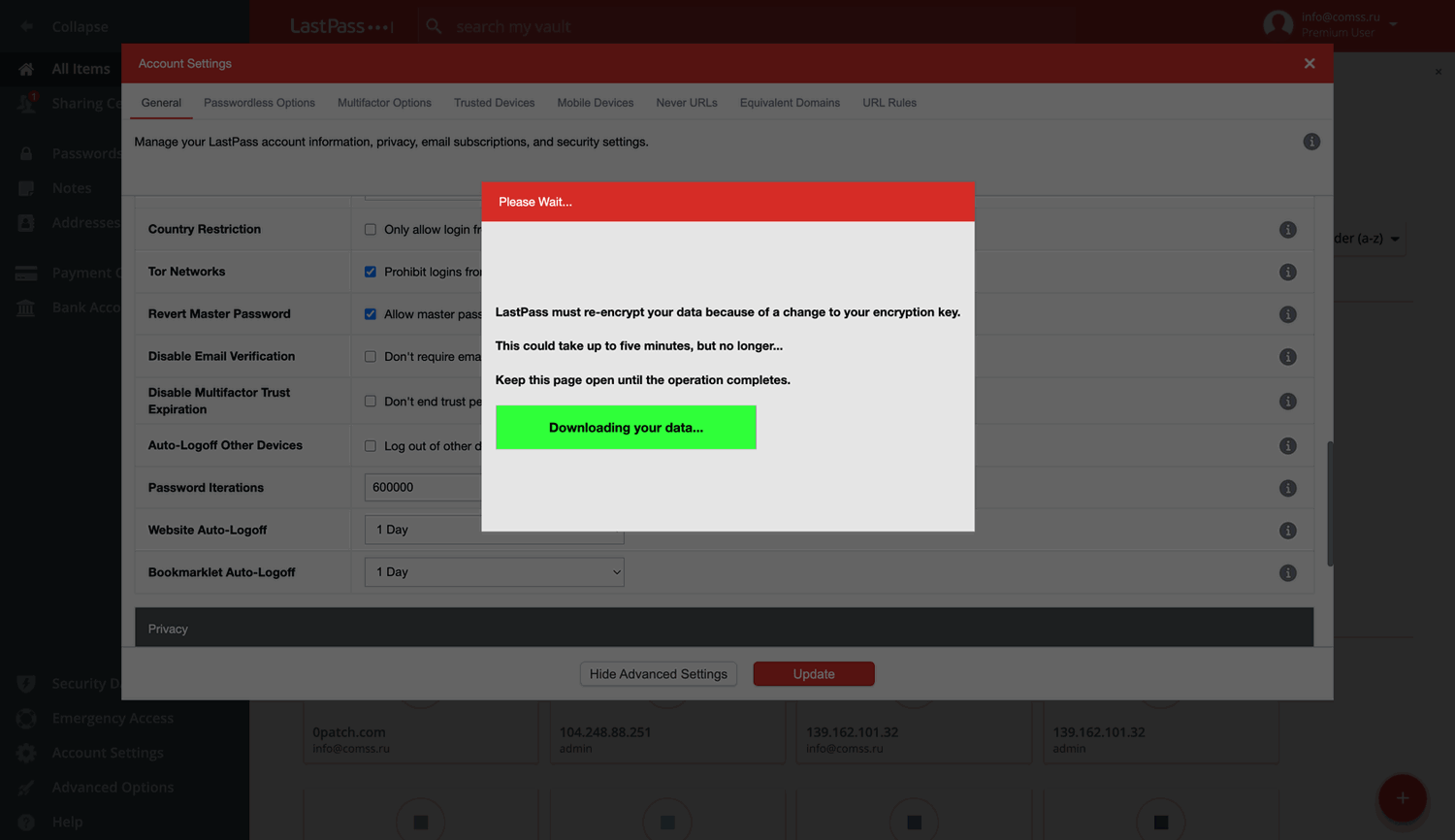Click info icon for Country Restriction row

pyautogui.click(x=1288, y=230)
